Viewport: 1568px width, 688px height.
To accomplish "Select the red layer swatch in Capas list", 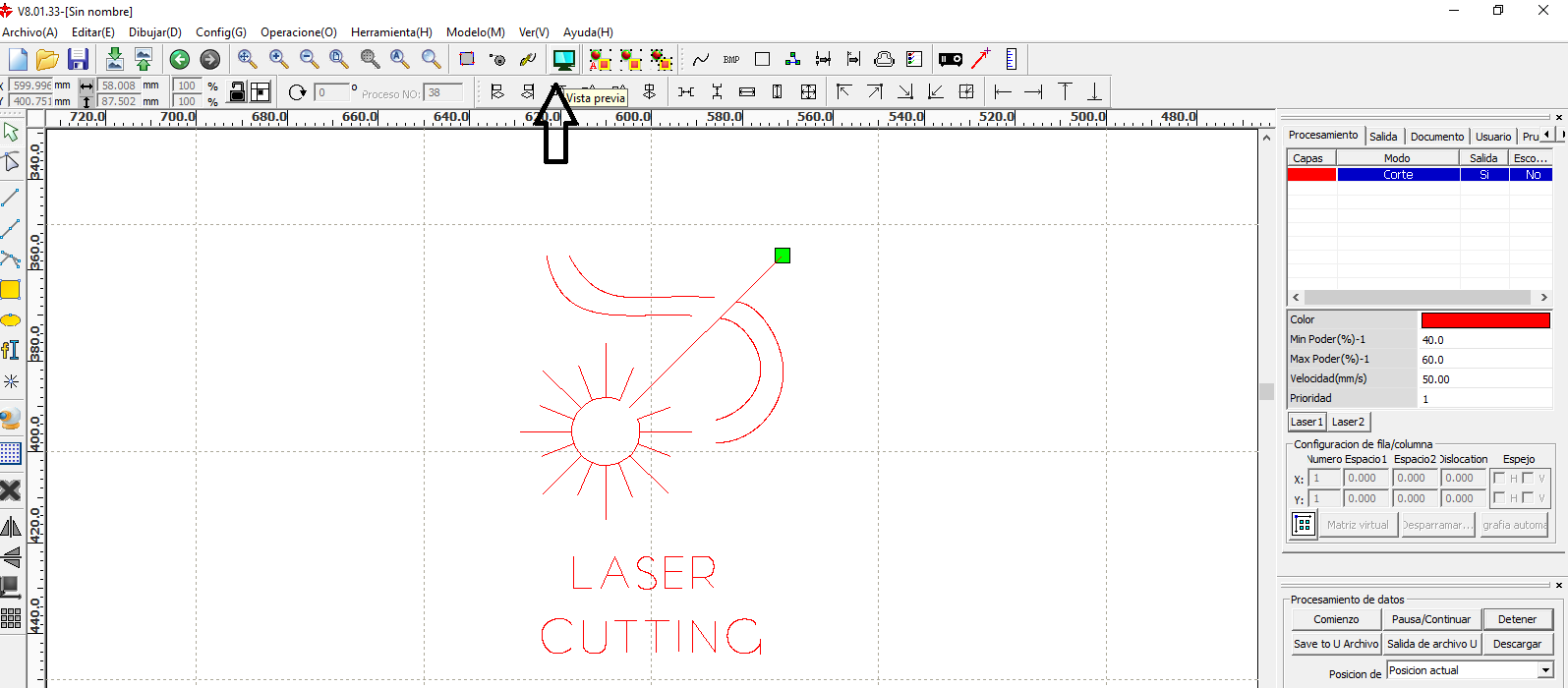I will click(x=1311, y=175).
